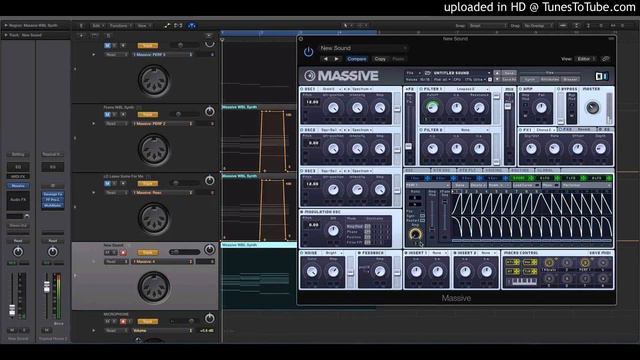Click the Save button in Massive header
The image size is (640, 360).
[509, 73]
